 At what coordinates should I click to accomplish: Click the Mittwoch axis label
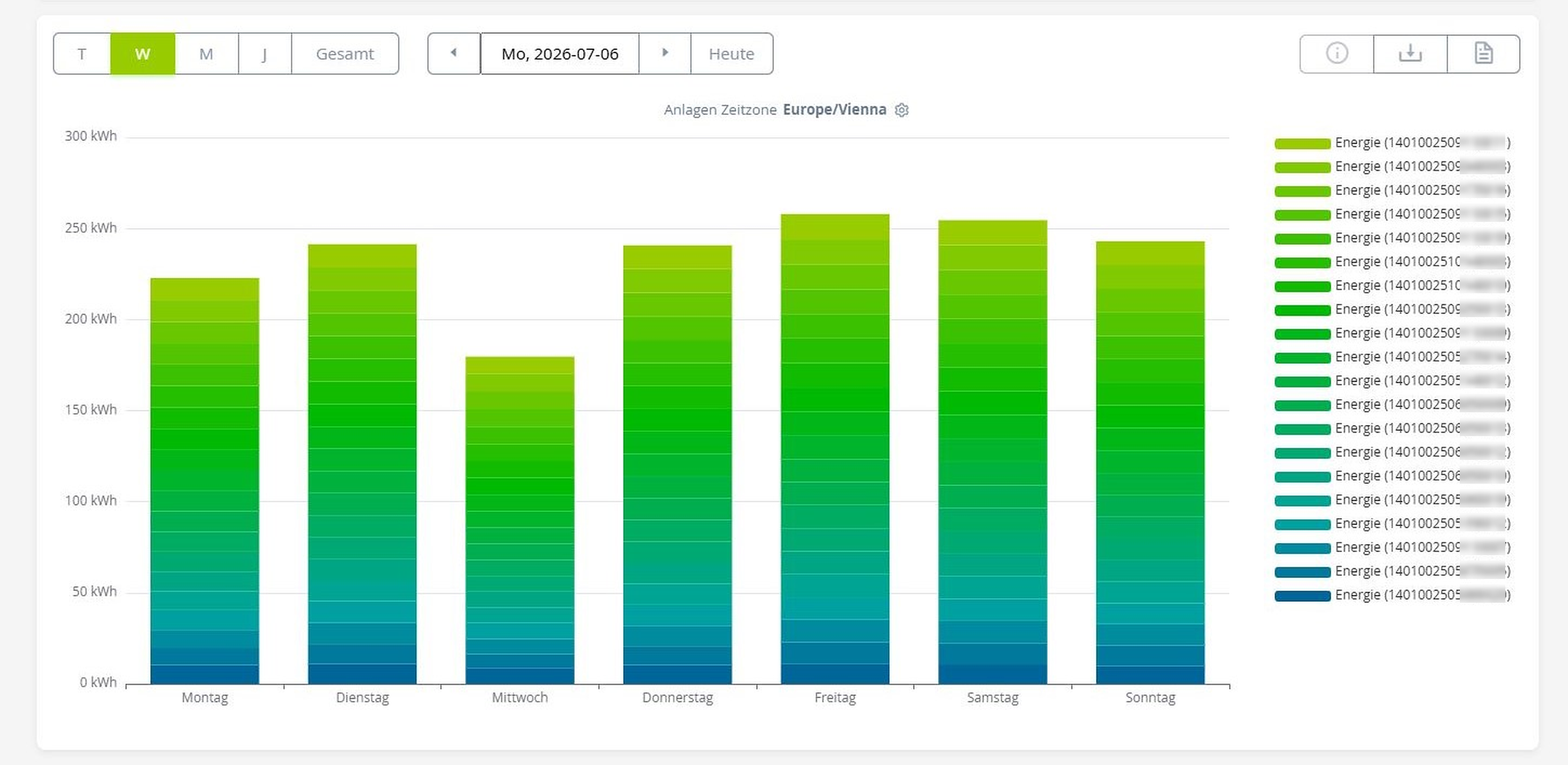click(x=520, y=698)
